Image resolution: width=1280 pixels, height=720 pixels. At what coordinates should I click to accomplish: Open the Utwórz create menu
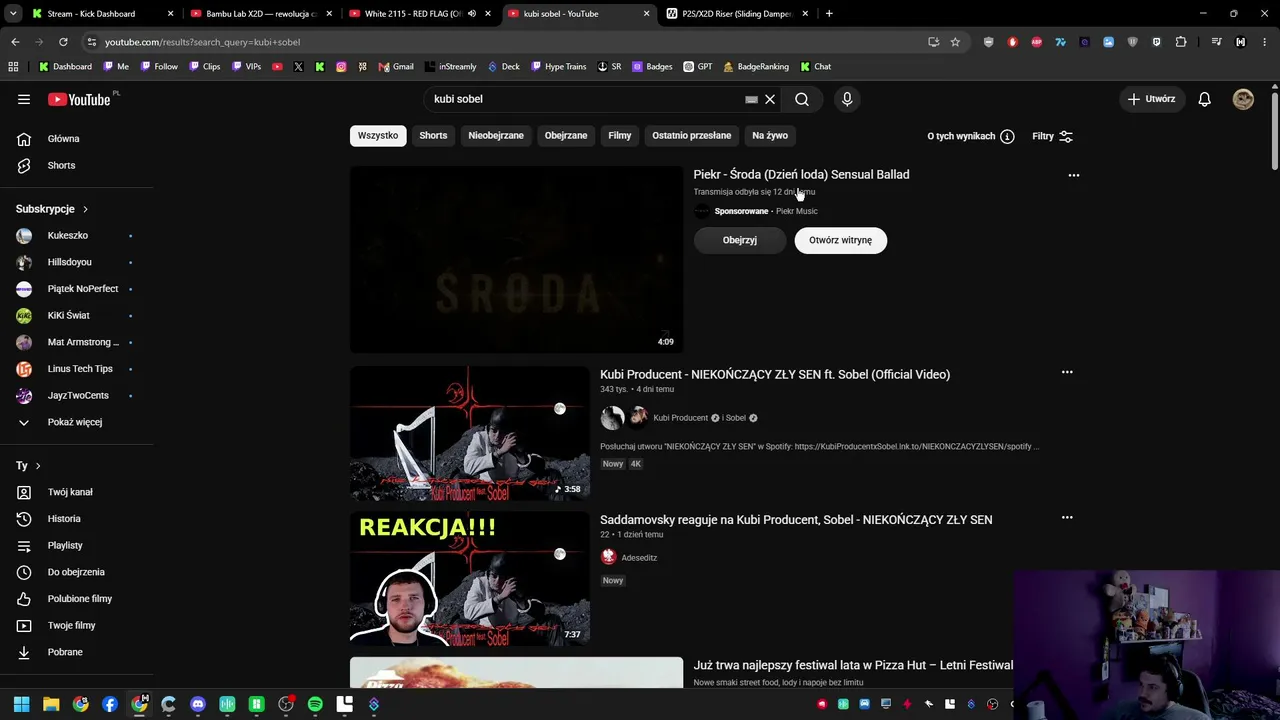(1151, 99)
